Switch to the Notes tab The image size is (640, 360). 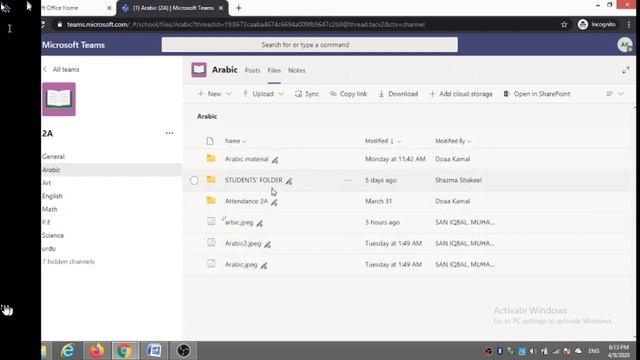point(297,70)
